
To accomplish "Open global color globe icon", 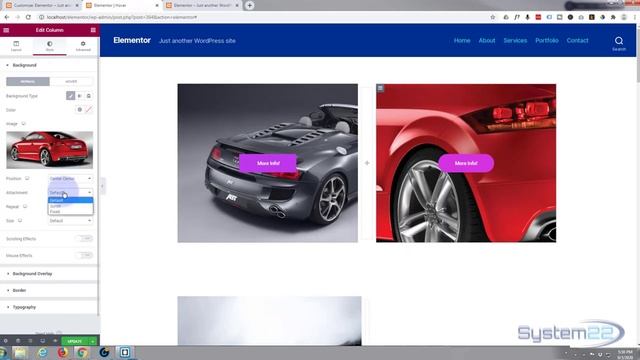I will 80,110.
